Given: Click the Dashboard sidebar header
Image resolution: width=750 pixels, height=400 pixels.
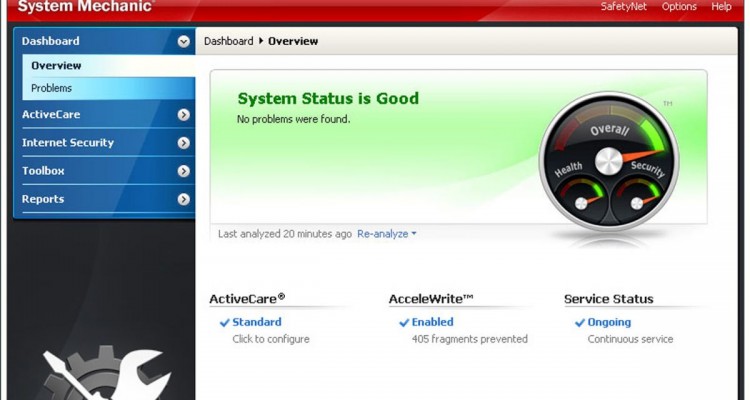Looking at the screenshot, I should pyautogui.click(x=104, y=41).
